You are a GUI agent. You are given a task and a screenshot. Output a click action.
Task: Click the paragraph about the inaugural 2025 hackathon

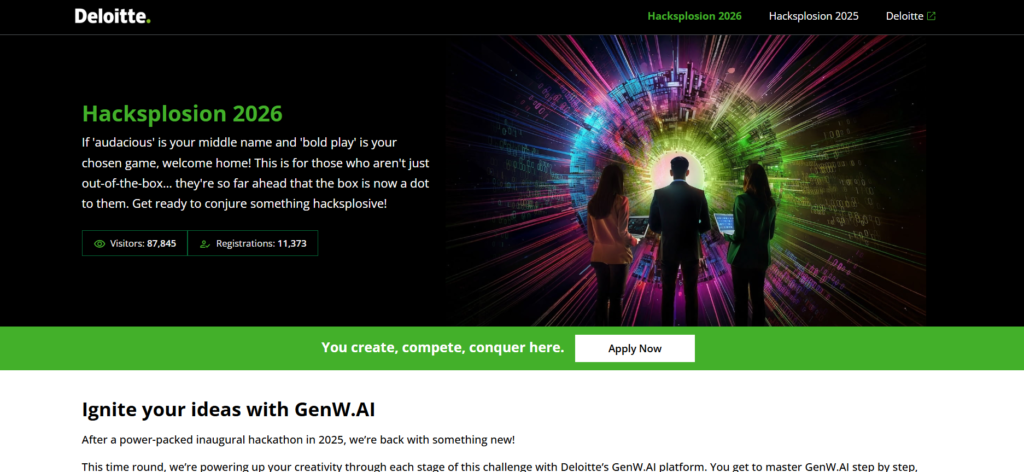[x=298, y=440]
